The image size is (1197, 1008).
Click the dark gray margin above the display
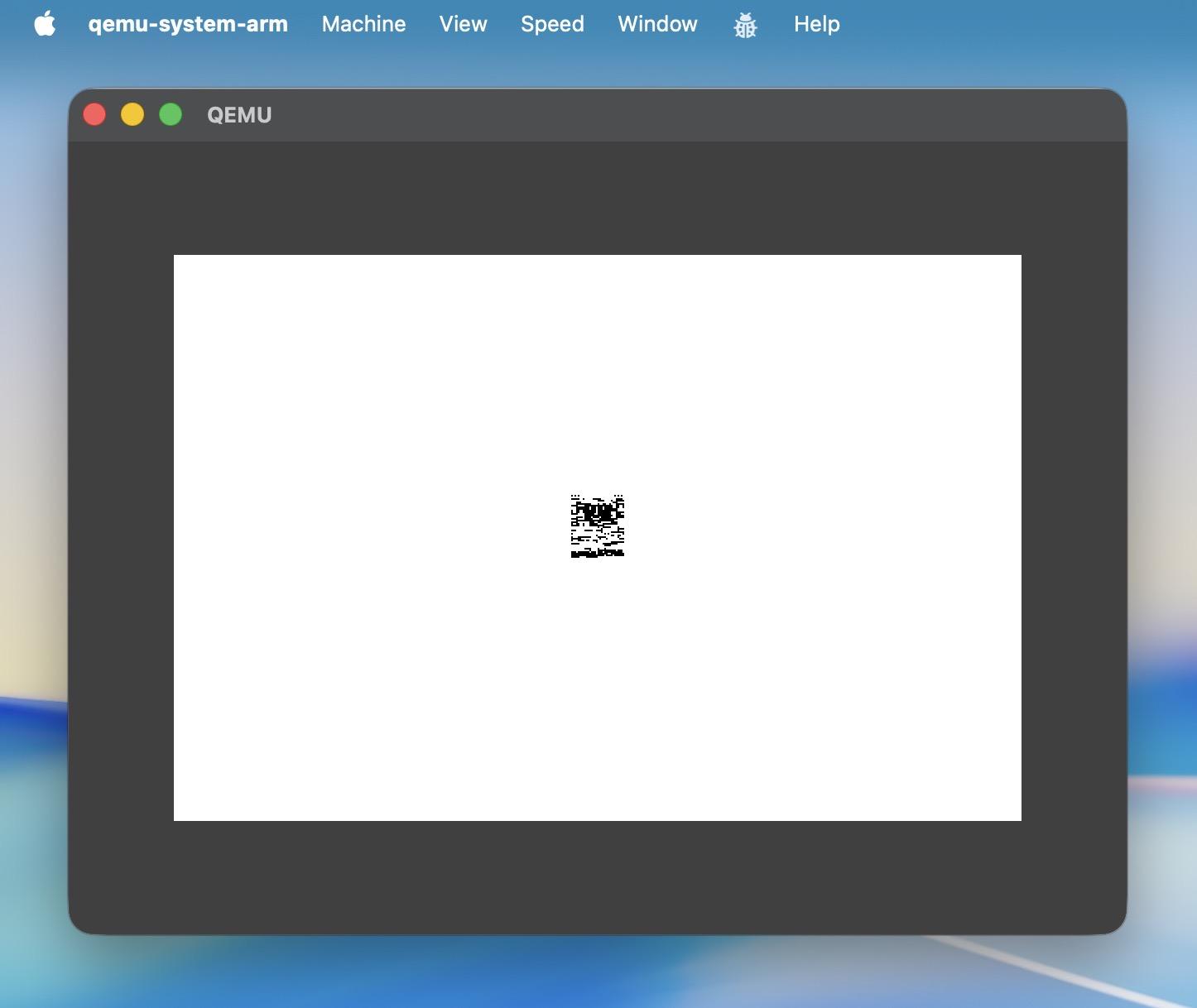pos(598,199)
